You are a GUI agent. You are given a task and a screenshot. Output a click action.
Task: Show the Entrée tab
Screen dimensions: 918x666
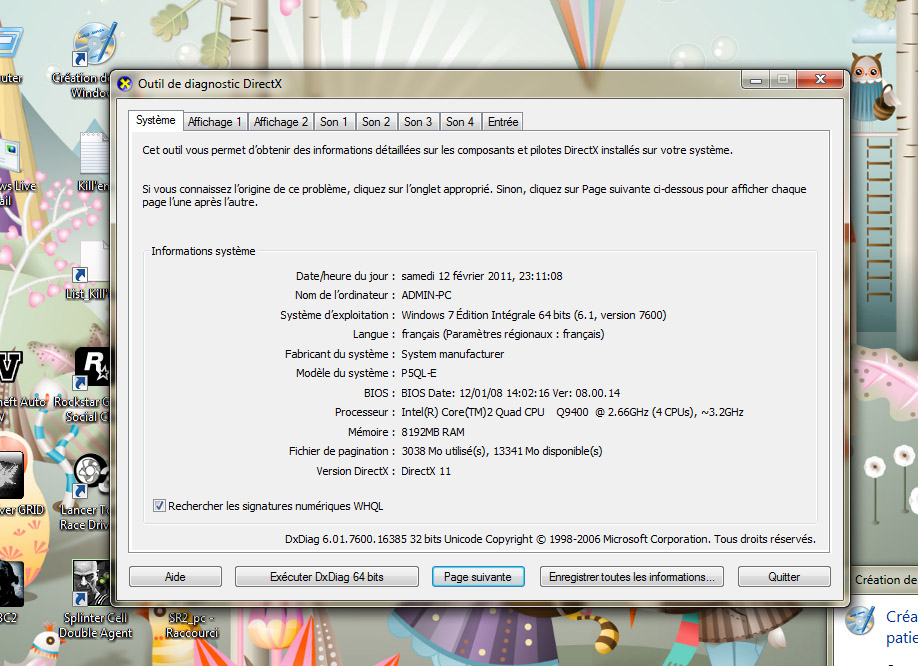(503, 122)
